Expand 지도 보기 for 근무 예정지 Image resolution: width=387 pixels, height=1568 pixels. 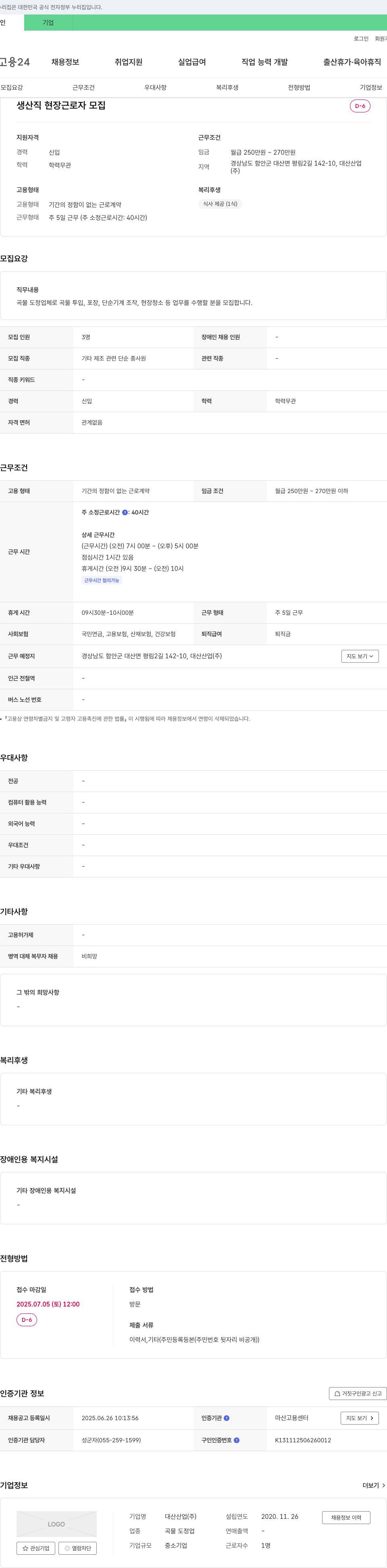pyautogui.click(x=360, y=656)
